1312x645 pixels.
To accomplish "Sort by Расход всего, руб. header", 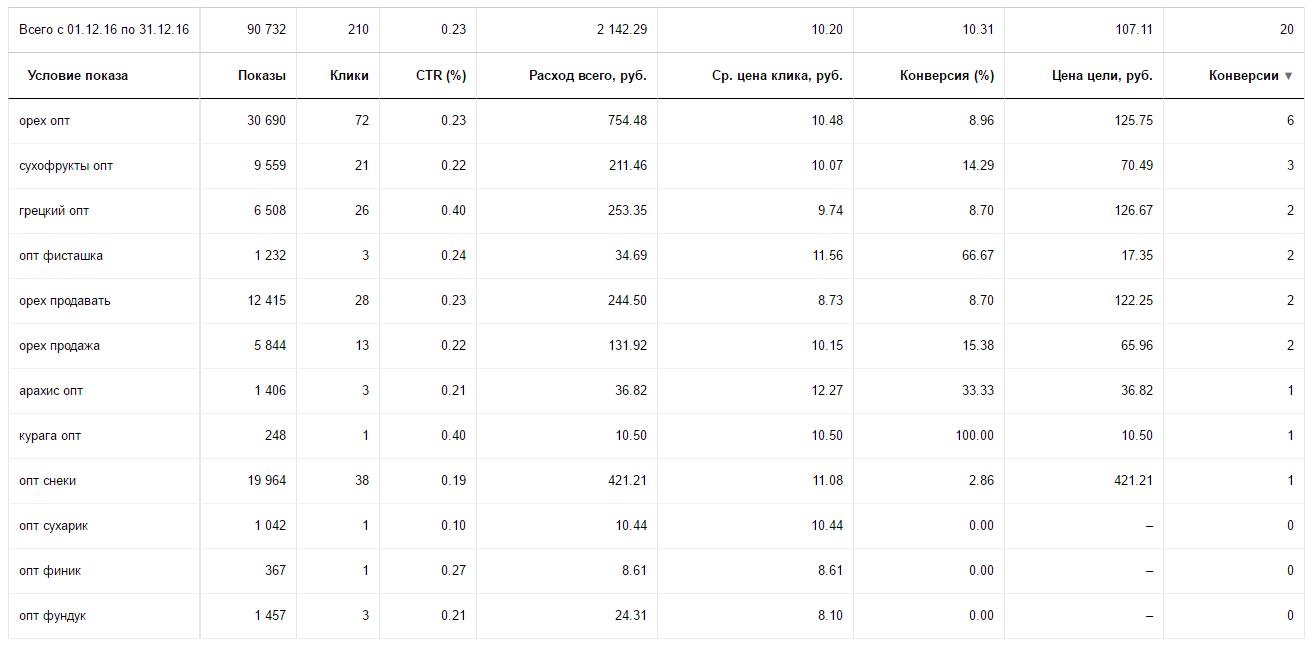I will point(588,75).
